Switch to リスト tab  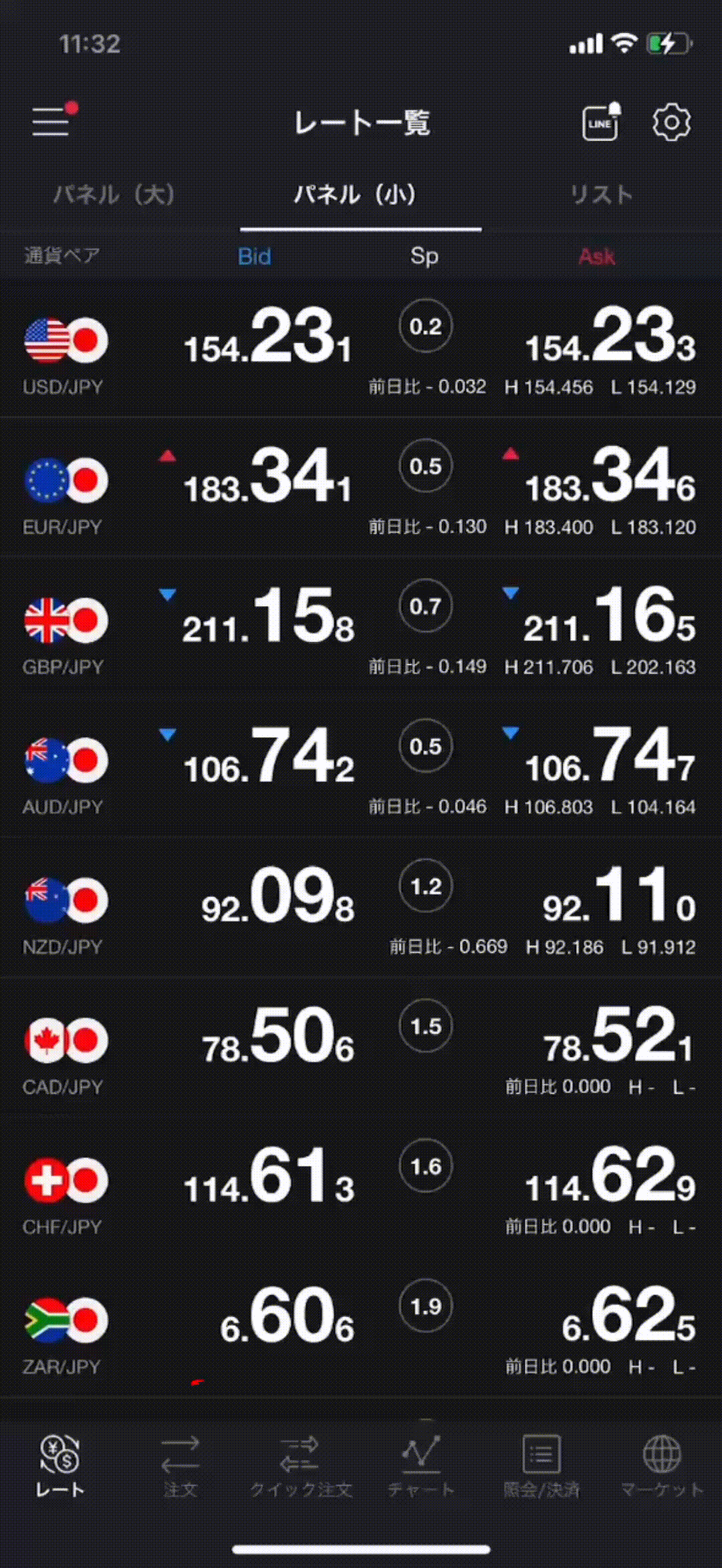pos(601,195)
